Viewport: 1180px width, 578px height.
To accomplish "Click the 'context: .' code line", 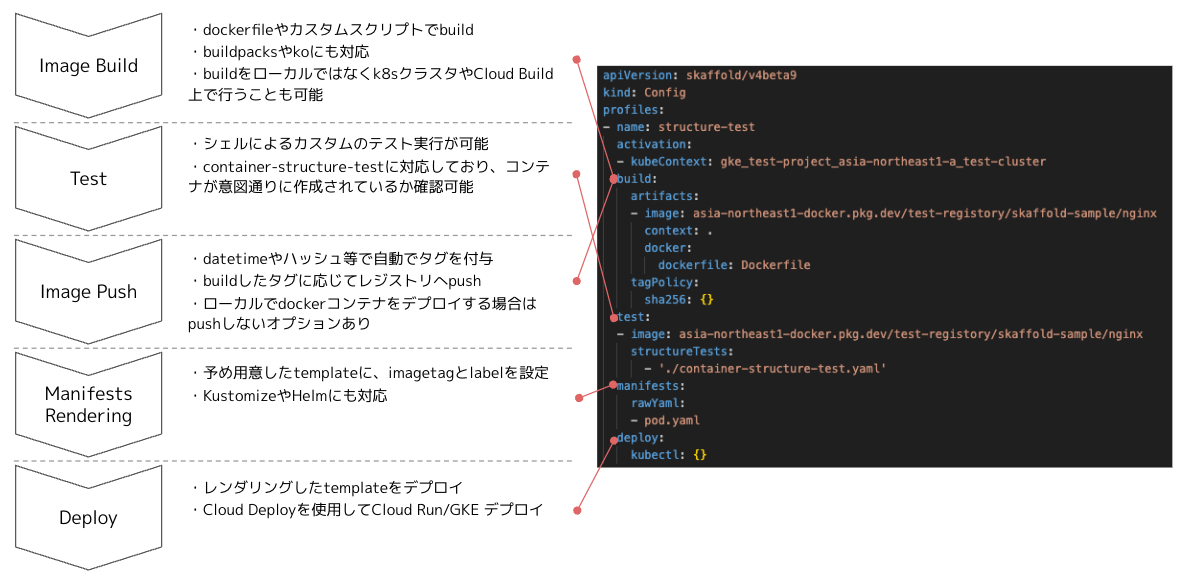I will click(678, 231).
